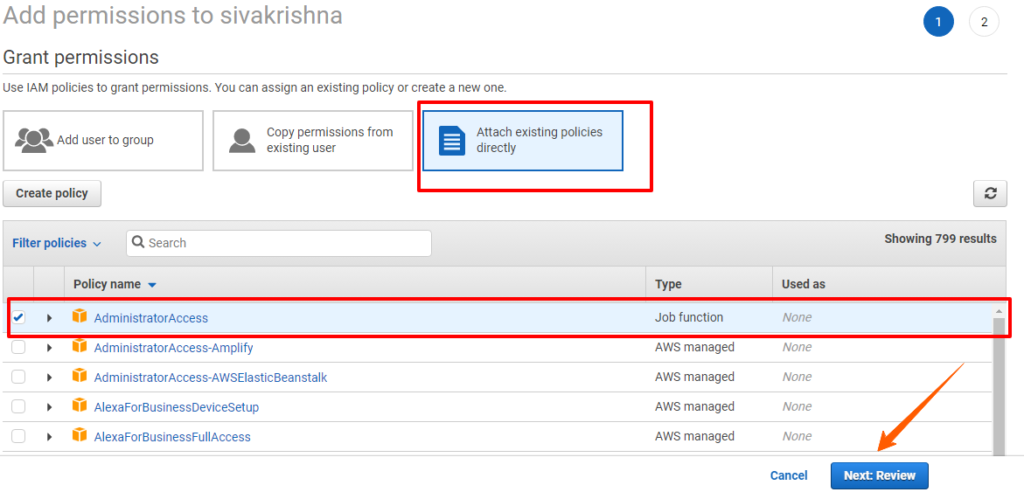Click the Next: Review button
Viewport: 1024px width, 492px height.
(x=879, y=476)
